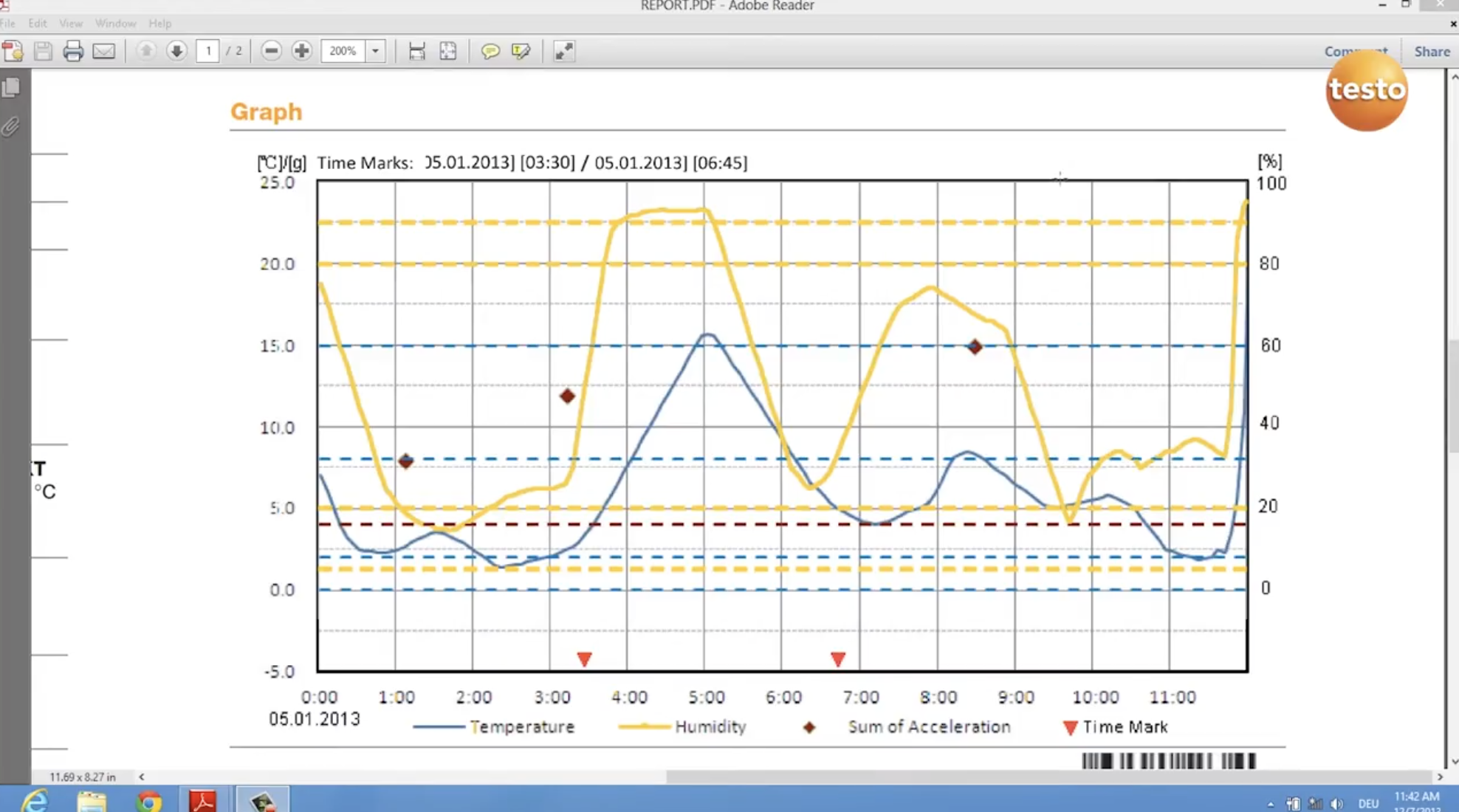Add a sticky note comment
The width and height of the screenshot is (1459, 812).
[490, 51]
